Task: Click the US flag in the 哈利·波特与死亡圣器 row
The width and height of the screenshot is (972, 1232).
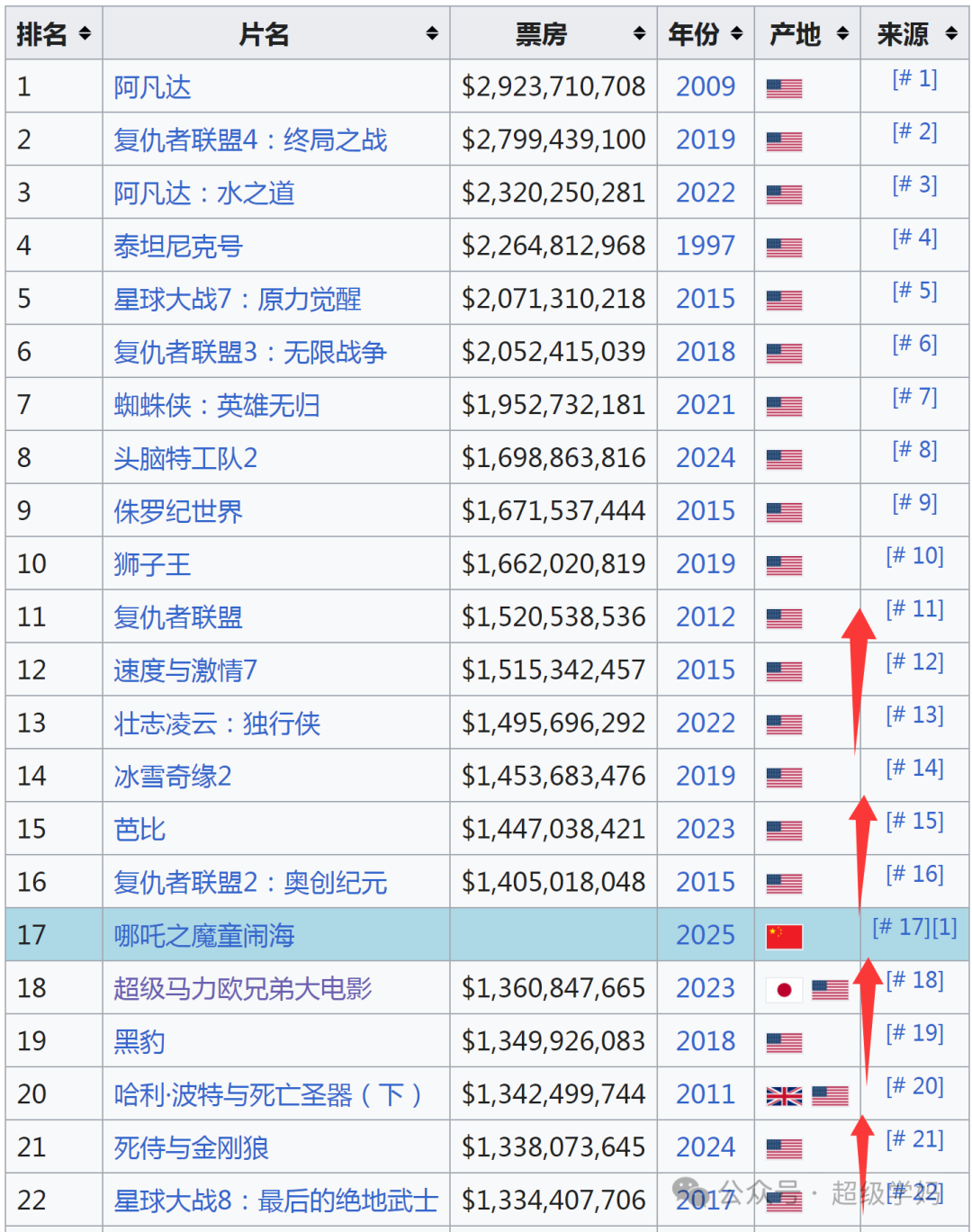Action: click(x=830, y=1096)
